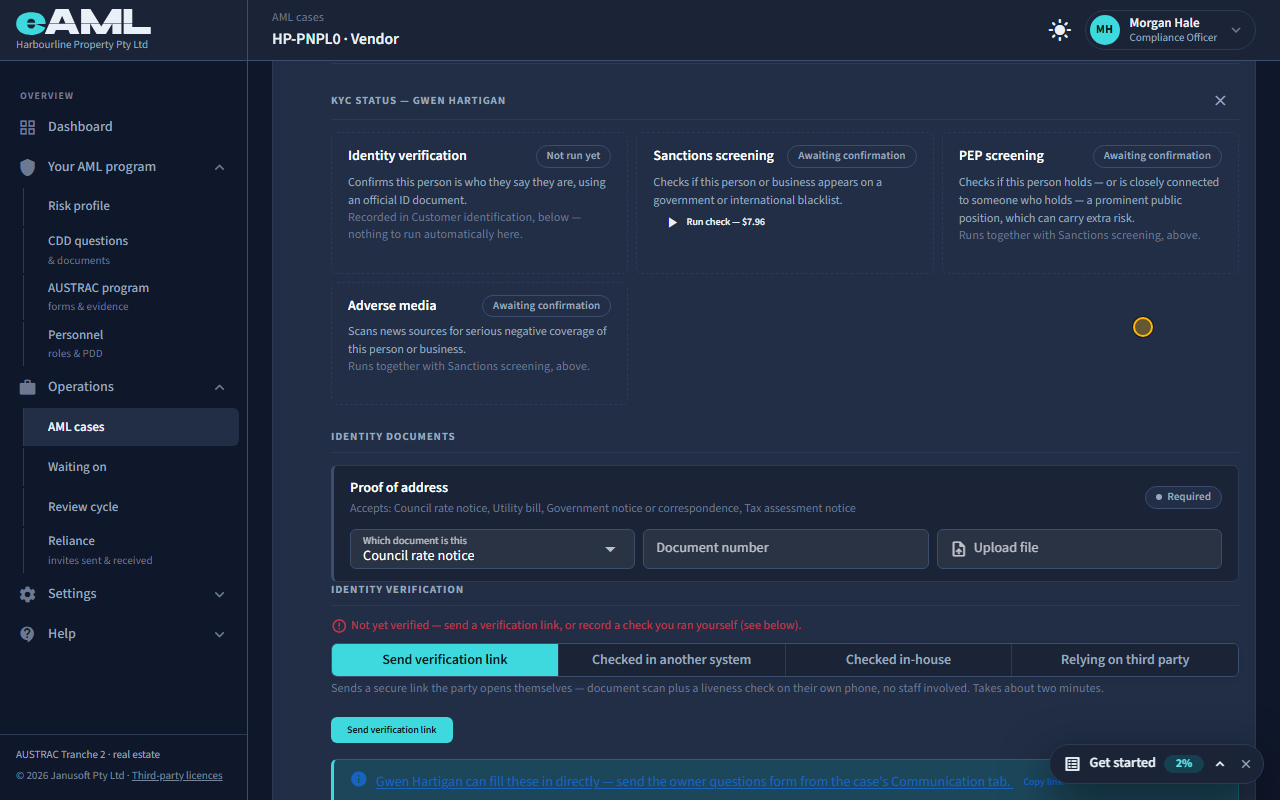Open Review cycle in the sidebar
This screenshot has width=1280, height=800.
coord(131,507)
